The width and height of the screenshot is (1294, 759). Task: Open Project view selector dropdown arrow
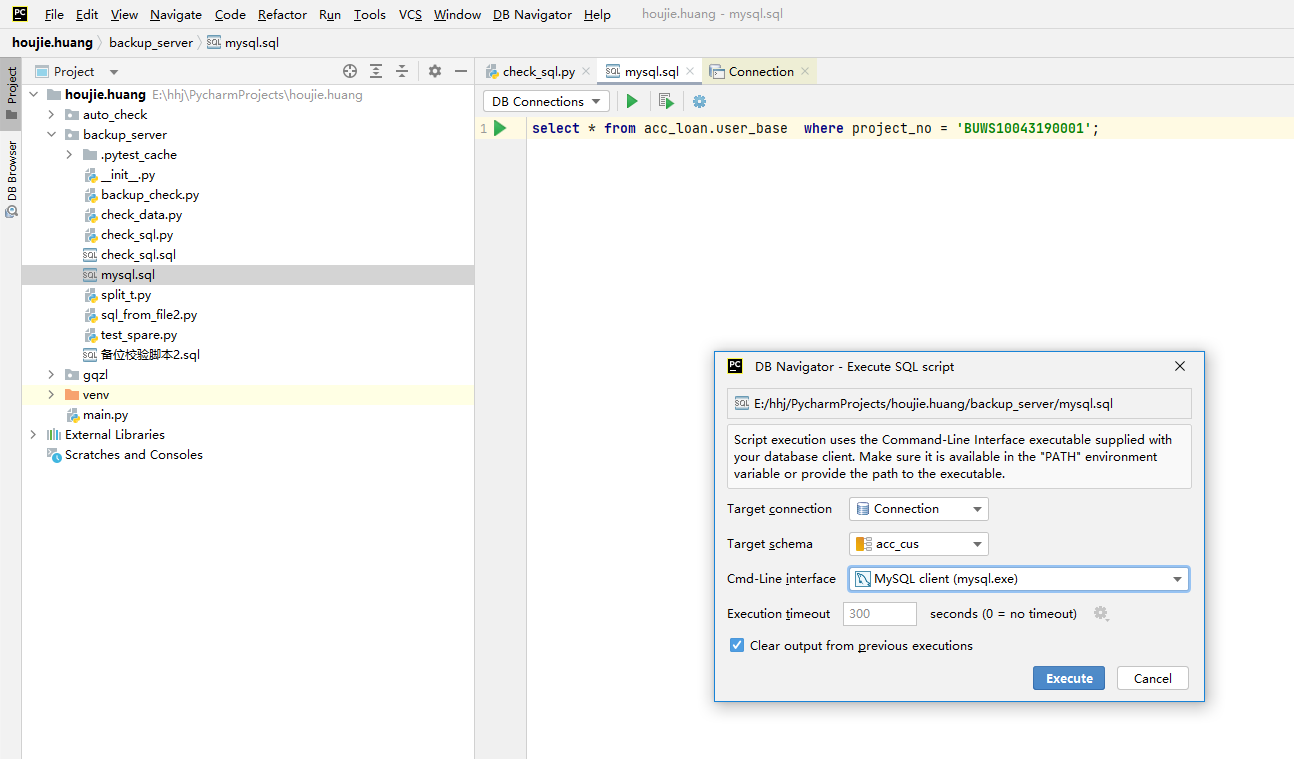point(114,72)
